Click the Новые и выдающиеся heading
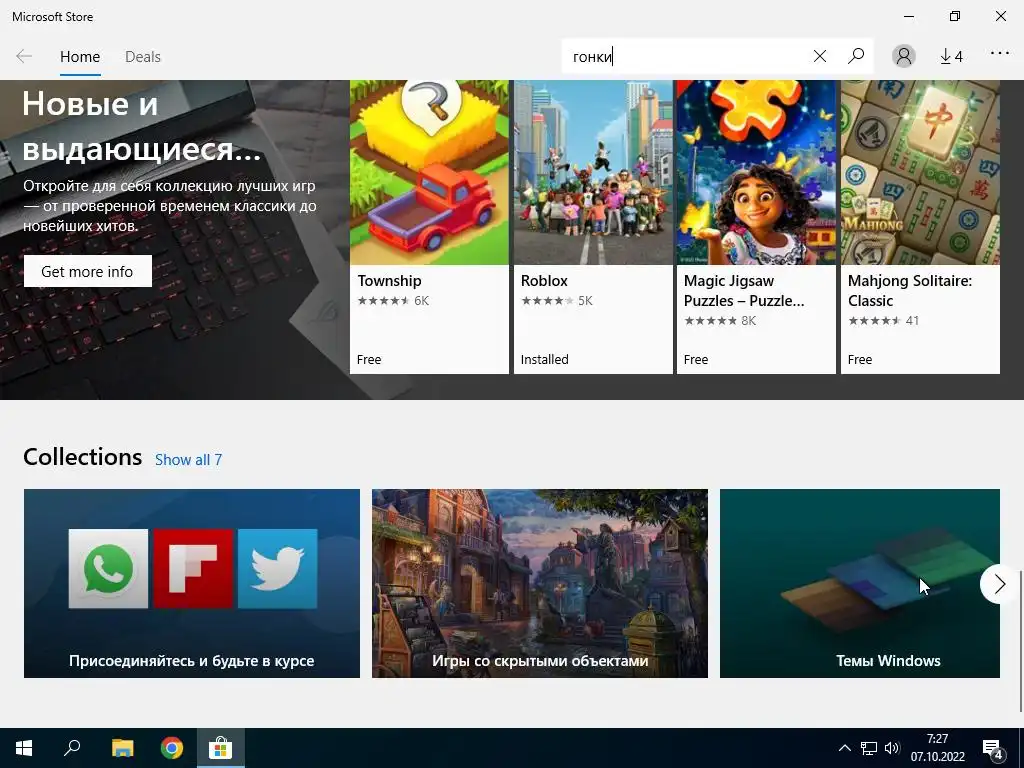 tap(142, 126)
